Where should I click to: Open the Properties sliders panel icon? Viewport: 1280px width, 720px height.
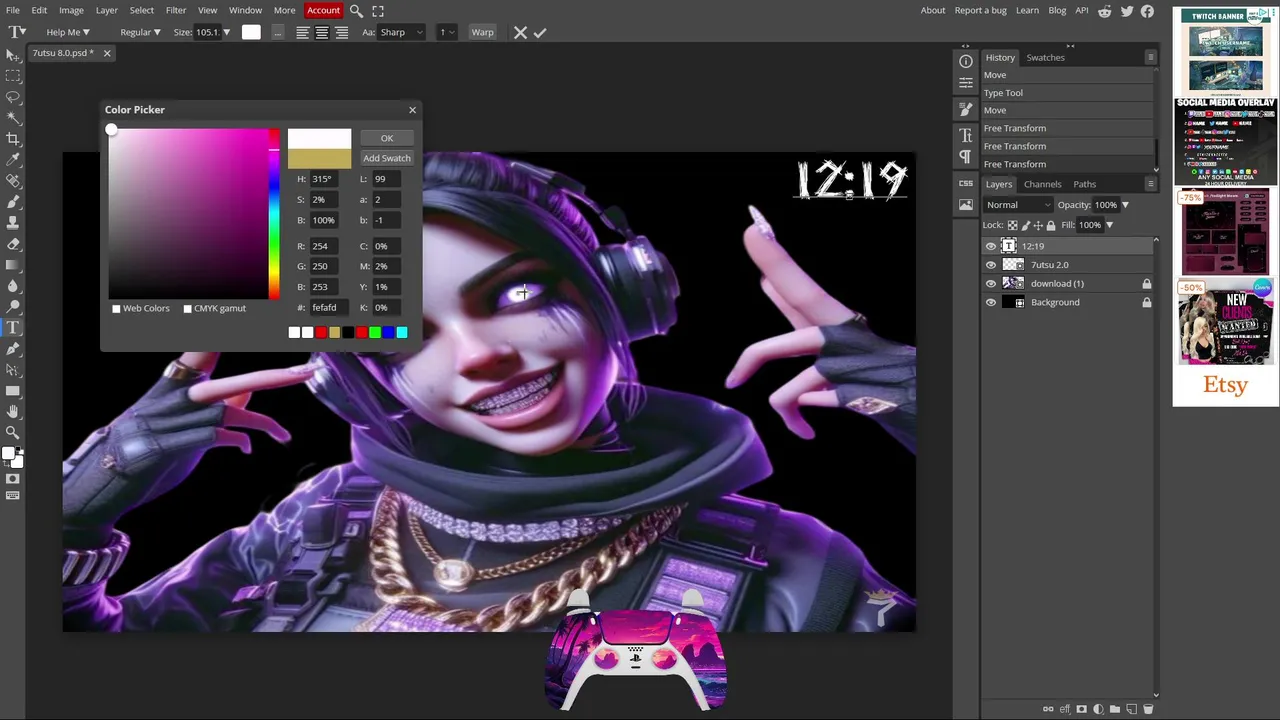966,83
